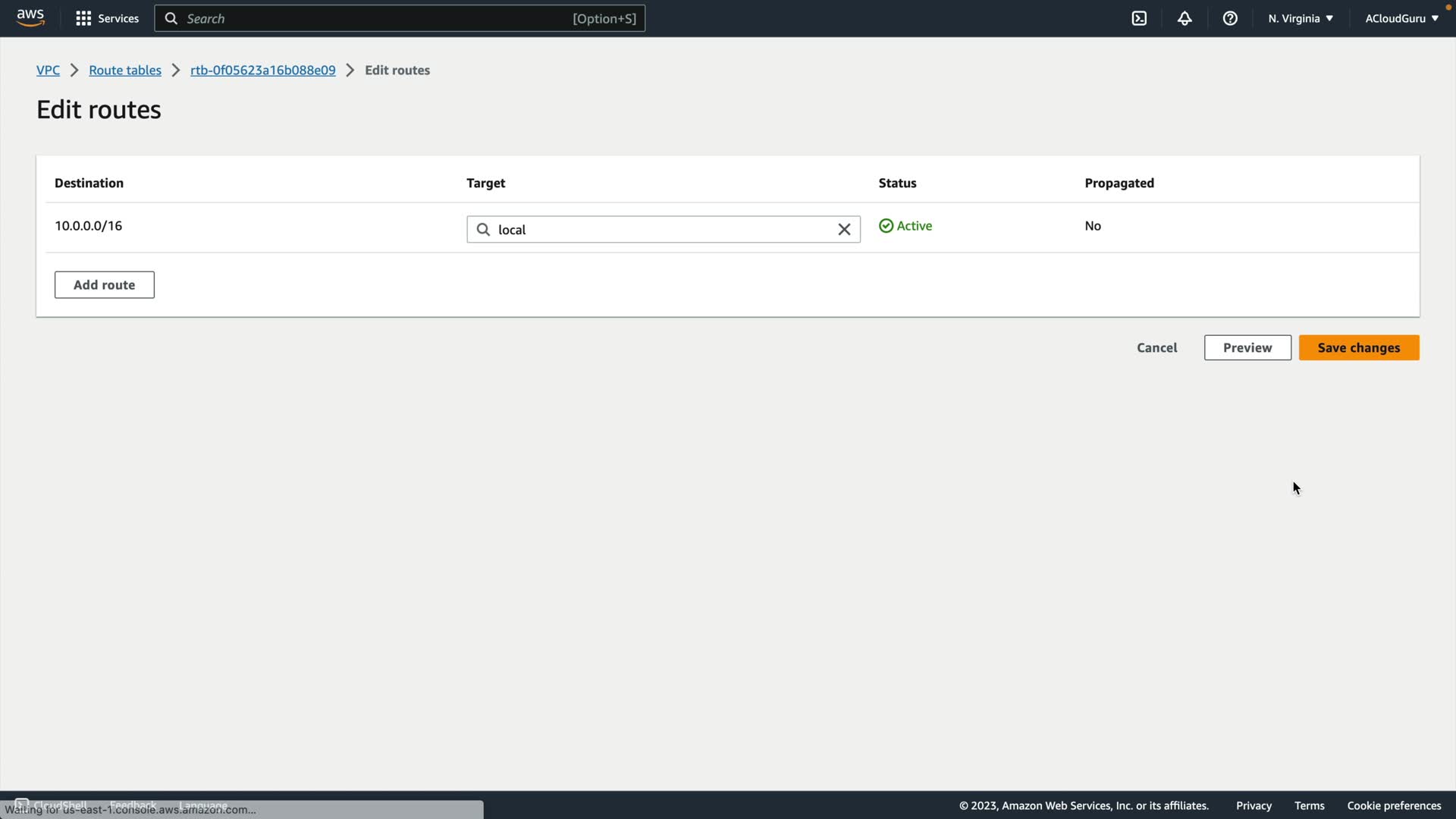Cancel editing routes
1456x819 pixels.
[x=1156, y=347]
